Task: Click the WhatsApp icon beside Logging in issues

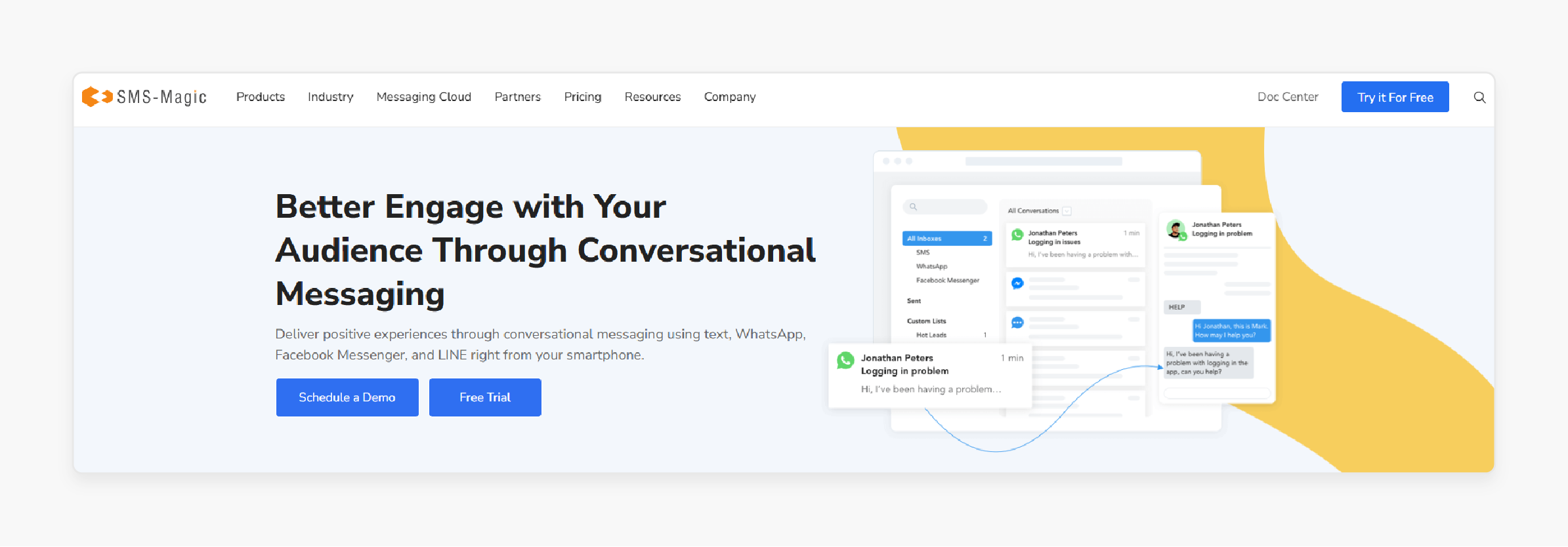Action: (1017, 235)
